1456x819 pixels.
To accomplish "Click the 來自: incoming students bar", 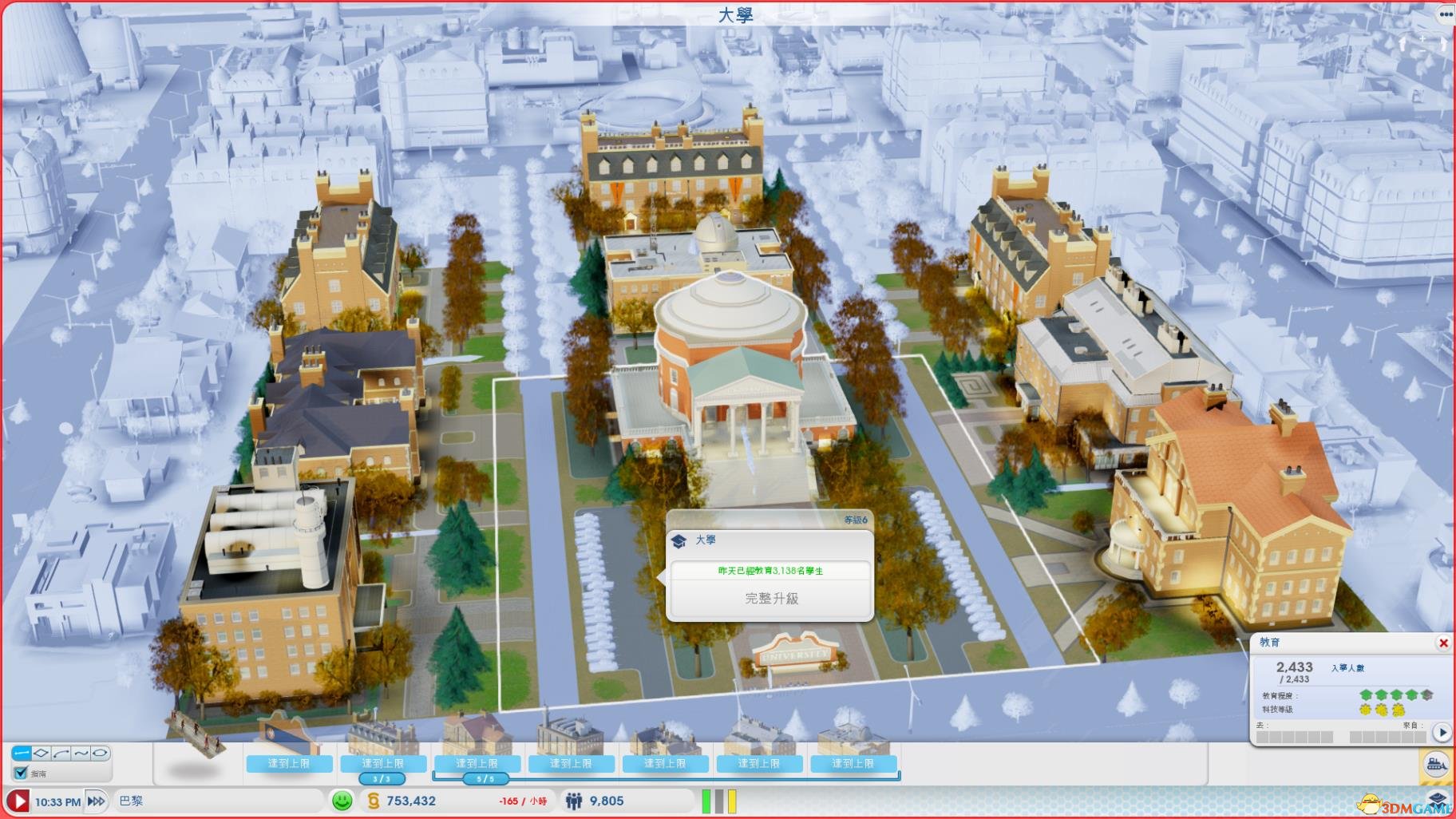I will click(x=1387, y=736).
